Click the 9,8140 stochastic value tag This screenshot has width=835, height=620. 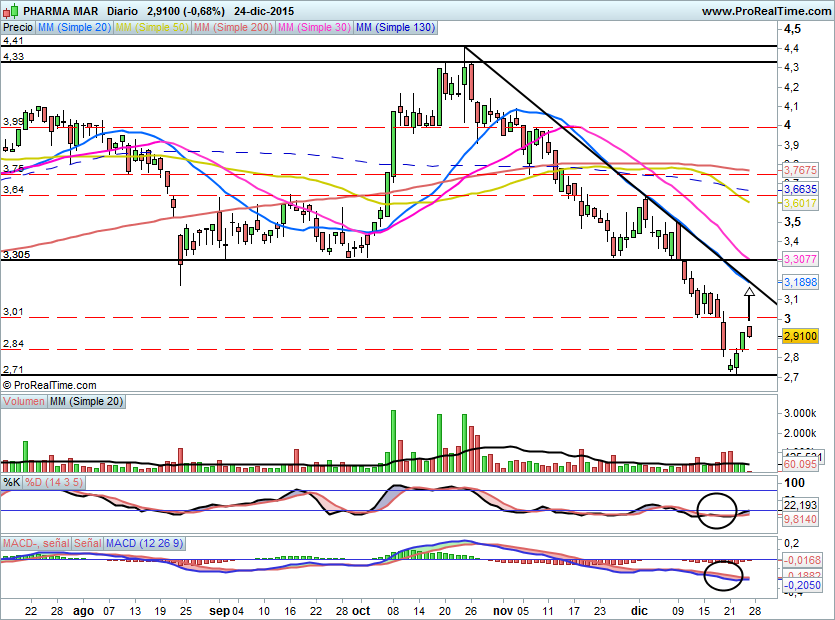[x=800, y=519]
